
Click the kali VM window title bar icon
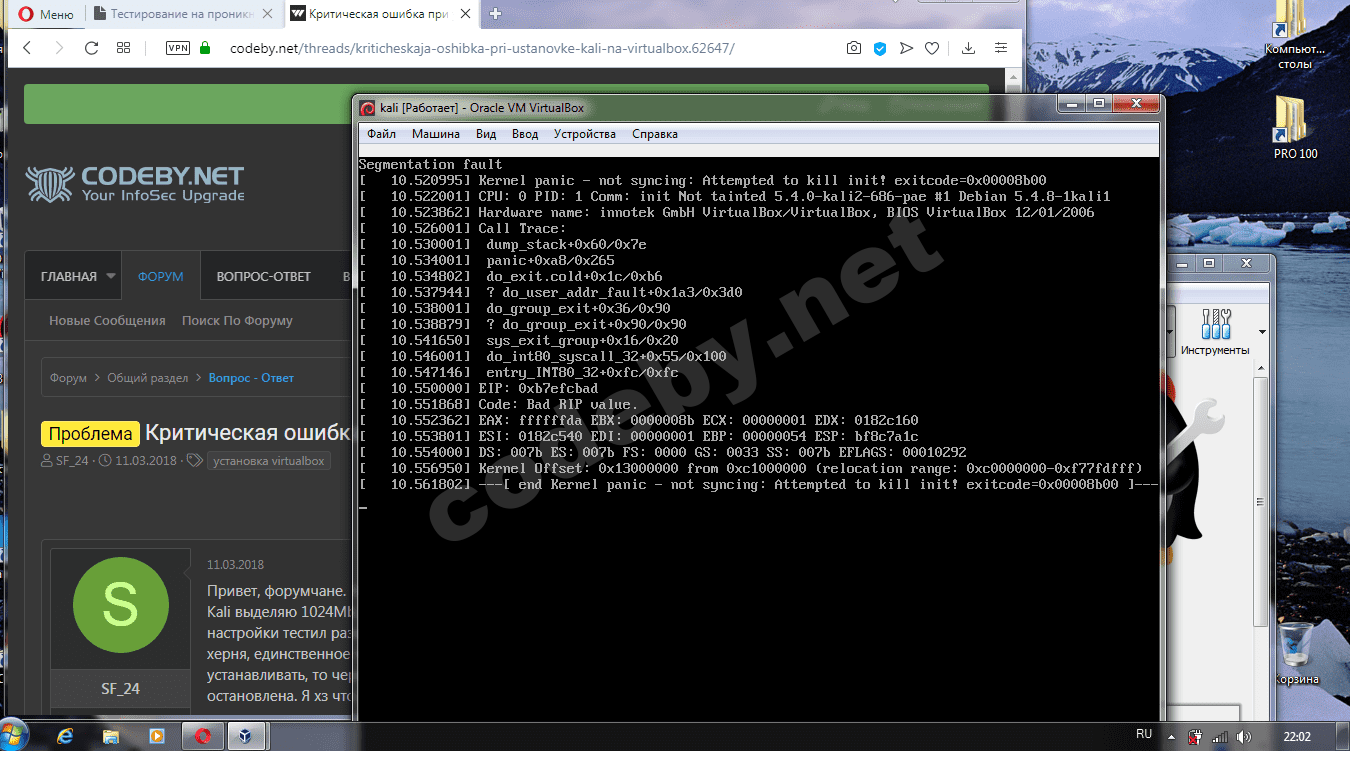[368, 108]
